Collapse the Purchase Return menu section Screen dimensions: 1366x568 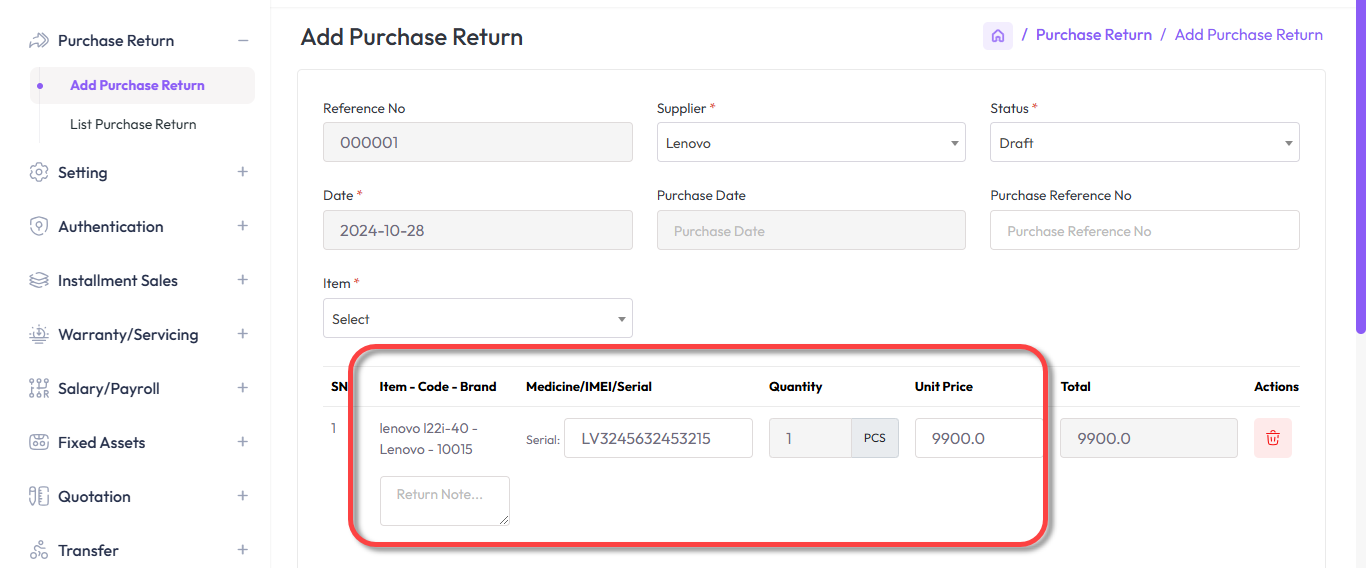click(x=242, y=41)
